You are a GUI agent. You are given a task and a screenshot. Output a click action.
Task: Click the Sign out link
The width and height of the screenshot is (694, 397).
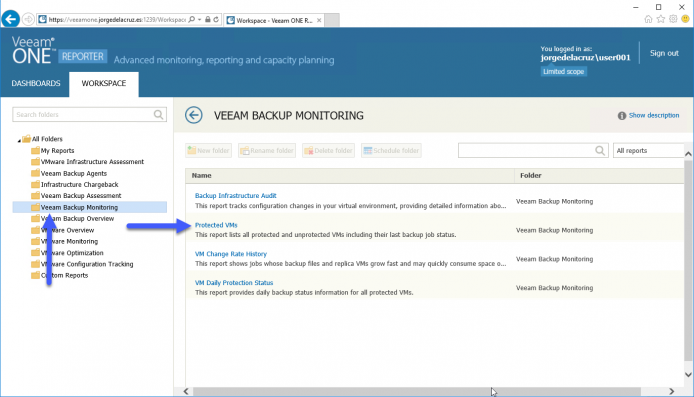(664, 53)
